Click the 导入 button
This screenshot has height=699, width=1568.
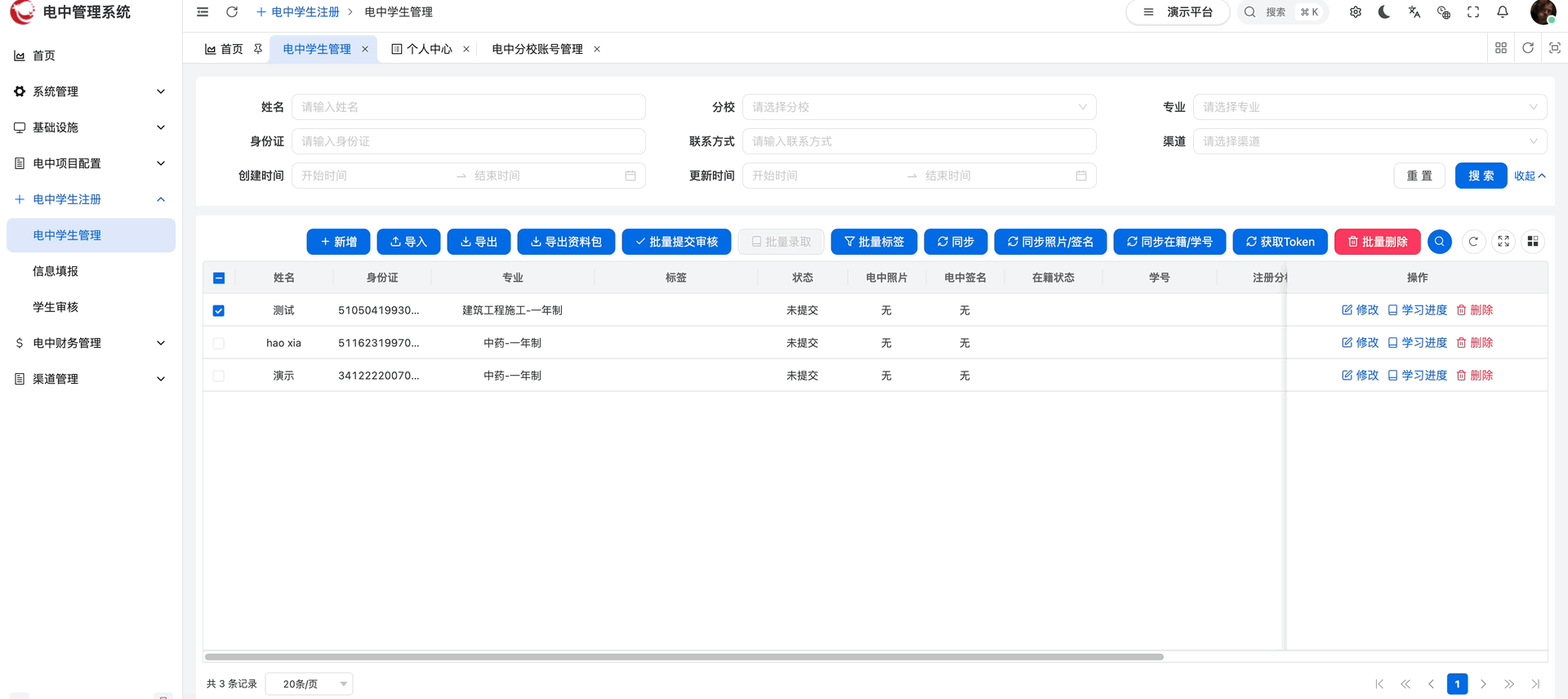pyautogui.click(x=408, y=242)
